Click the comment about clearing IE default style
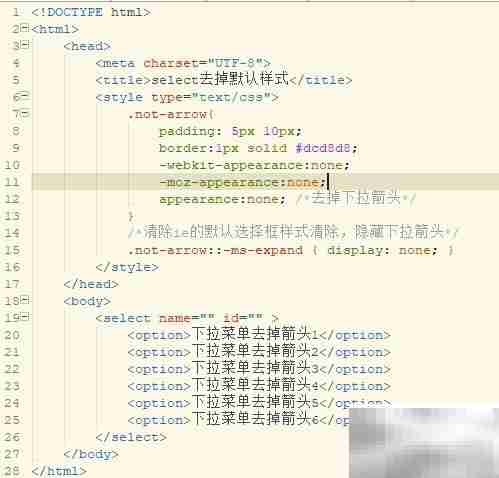 click(294, 232)
